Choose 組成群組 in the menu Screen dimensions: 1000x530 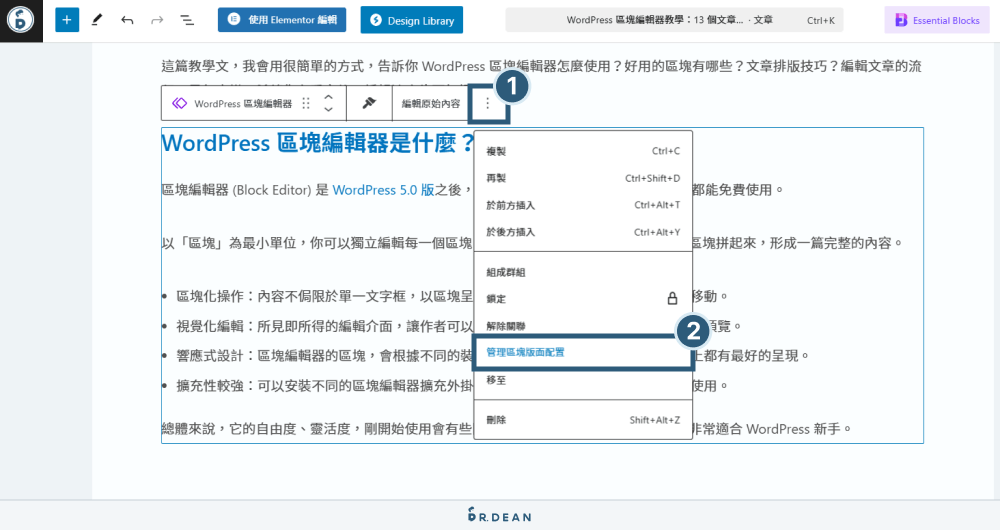[583, 272]
